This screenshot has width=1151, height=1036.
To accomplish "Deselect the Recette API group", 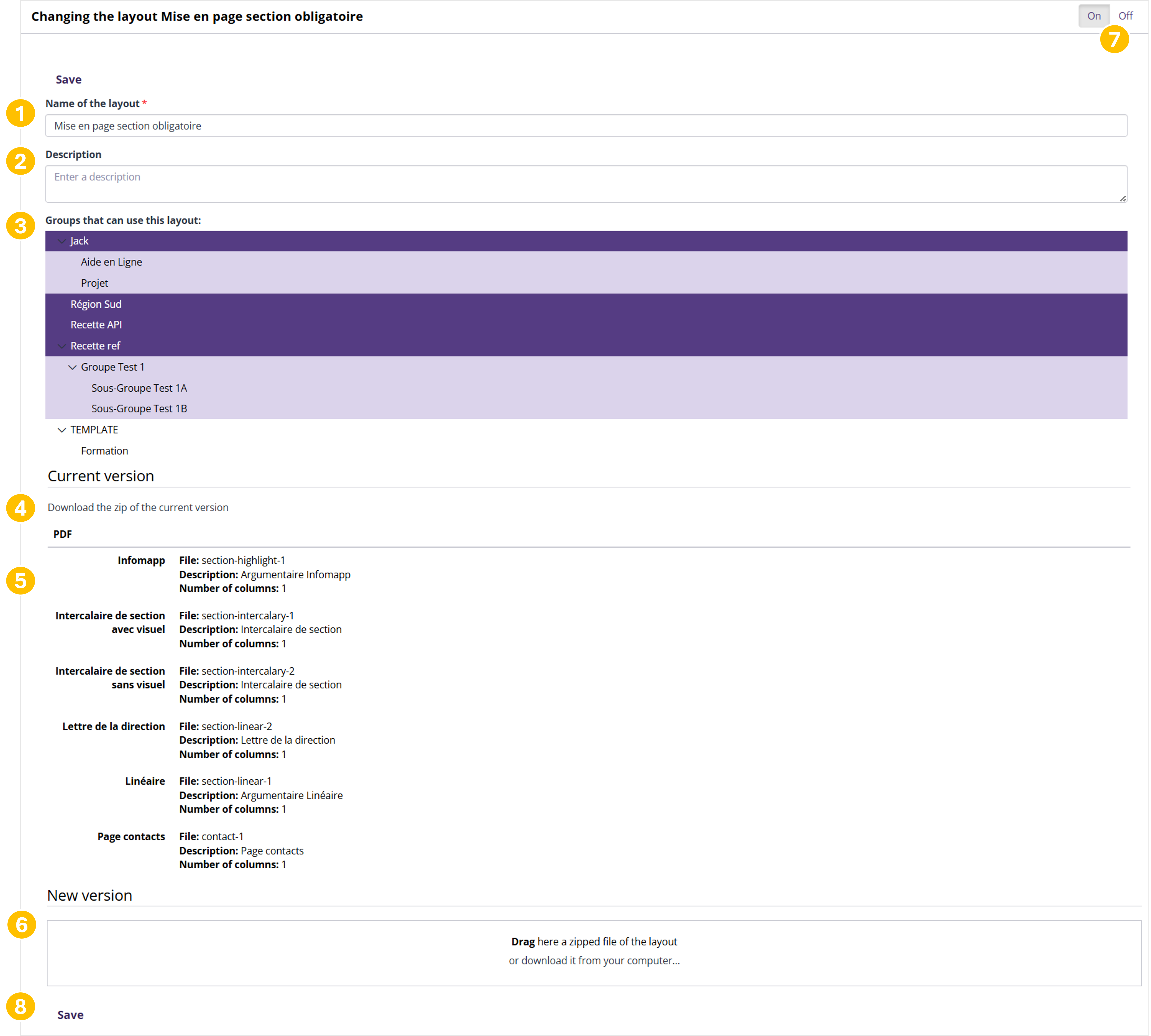I will pos(96,325).
